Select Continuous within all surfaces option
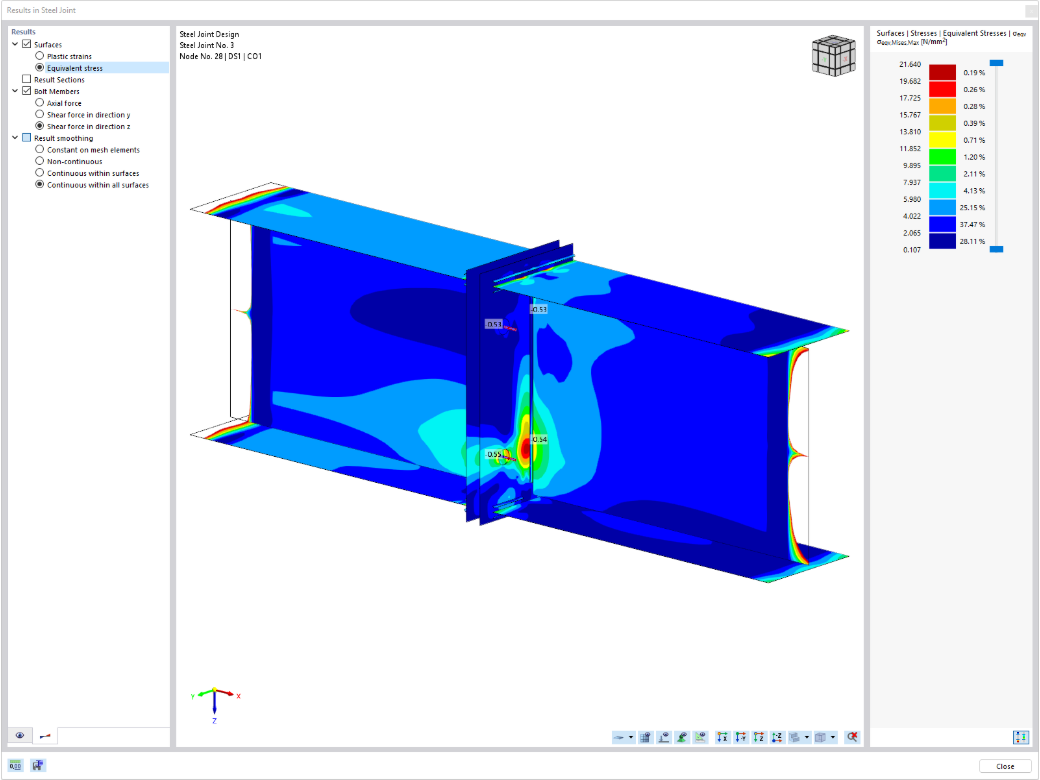Image resolution: width=1040 pixels, height=780 pixels. click(x=40, y=184)
